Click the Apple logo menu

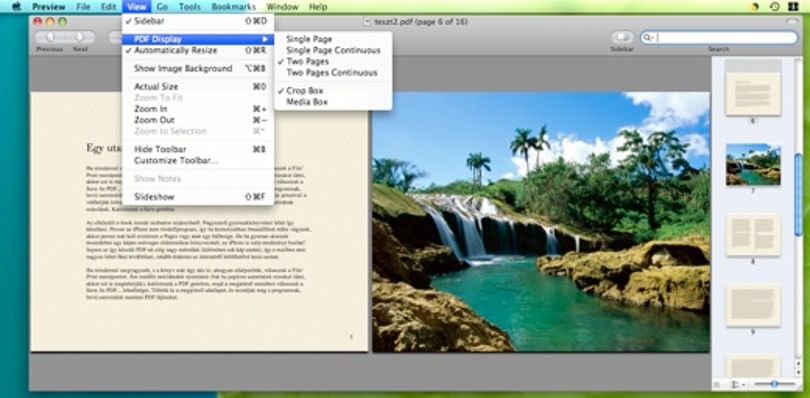coord(16,7)
